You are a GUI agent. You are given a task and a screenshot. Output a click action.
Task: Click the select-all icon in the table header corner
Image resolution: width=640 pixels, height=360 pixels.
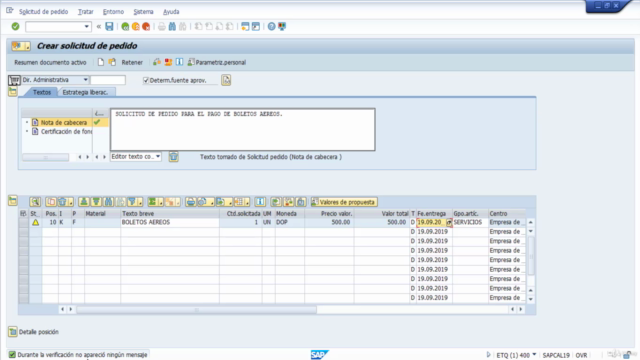23,213
